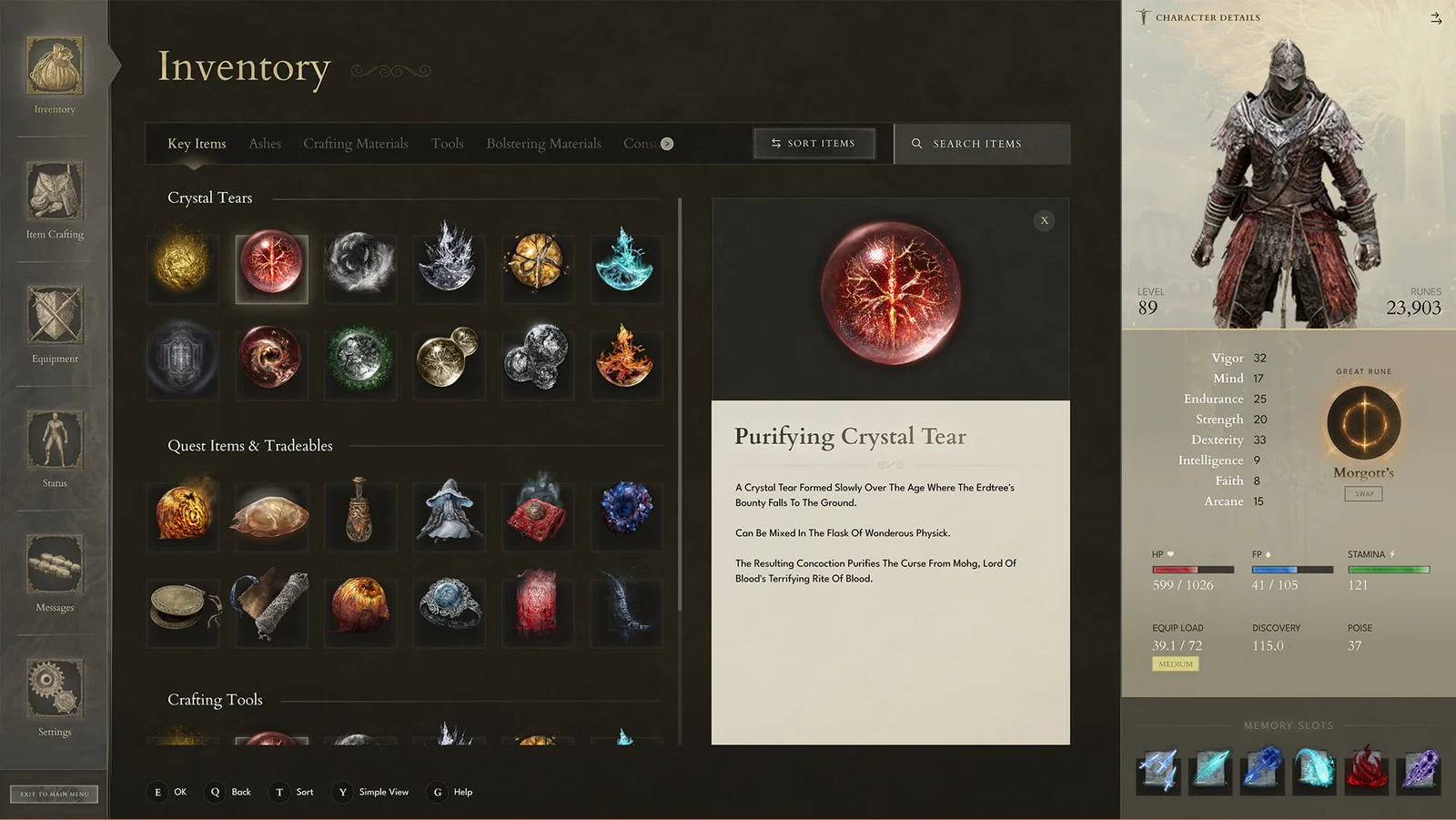
Task: Collapse character details panel arrow
Action: click(x=1436, y=18)
